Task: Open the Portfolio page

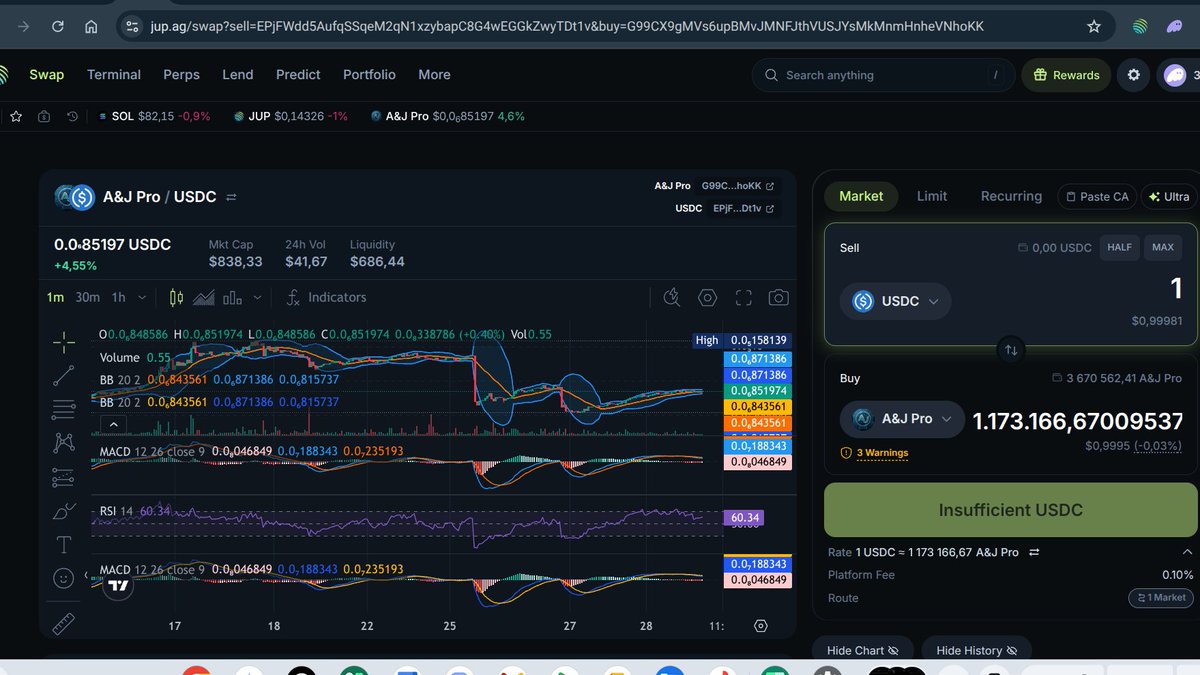Action: [369, 75]
